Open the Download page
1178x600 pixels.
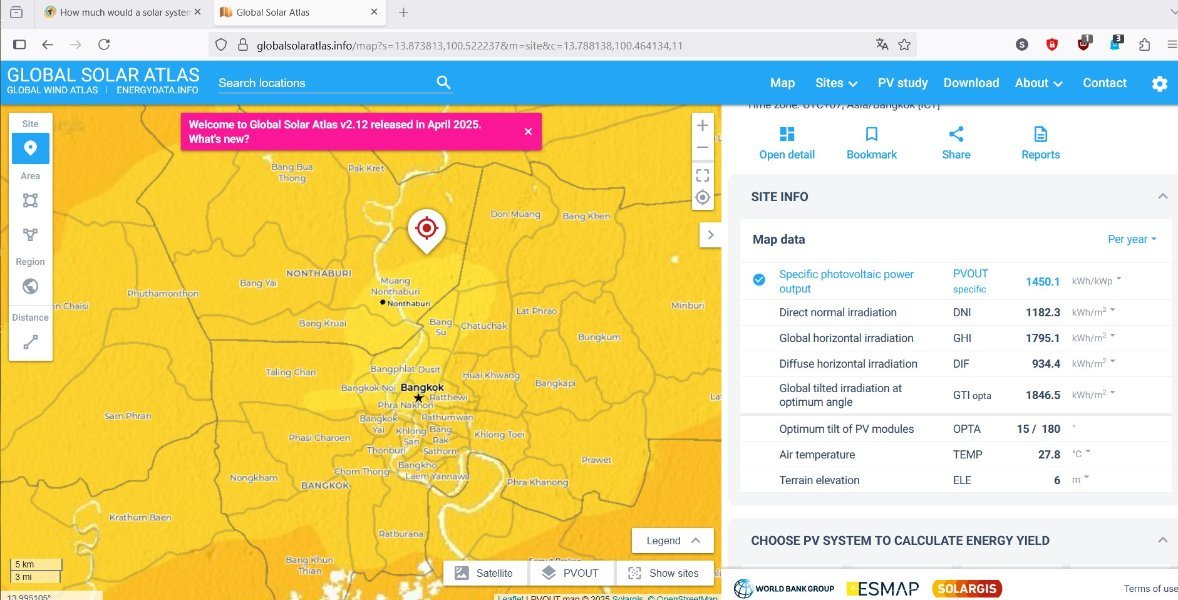[971, 83]
